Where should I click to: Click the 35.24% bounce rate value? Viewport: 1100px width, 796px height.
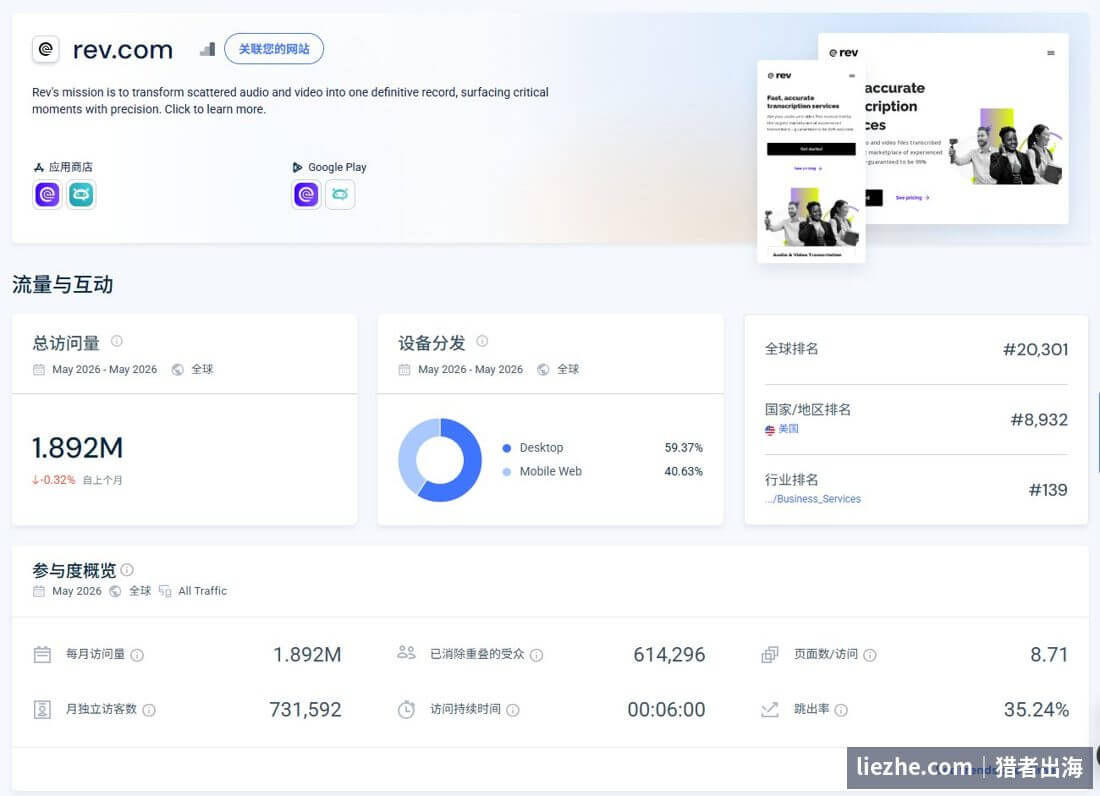tap(1035, 710)
